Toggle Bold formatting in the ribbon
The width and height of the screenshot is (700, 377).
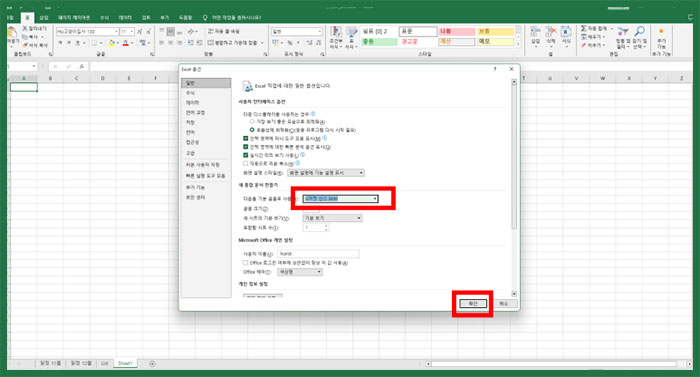pyautogui.click(x=60, y=43)
